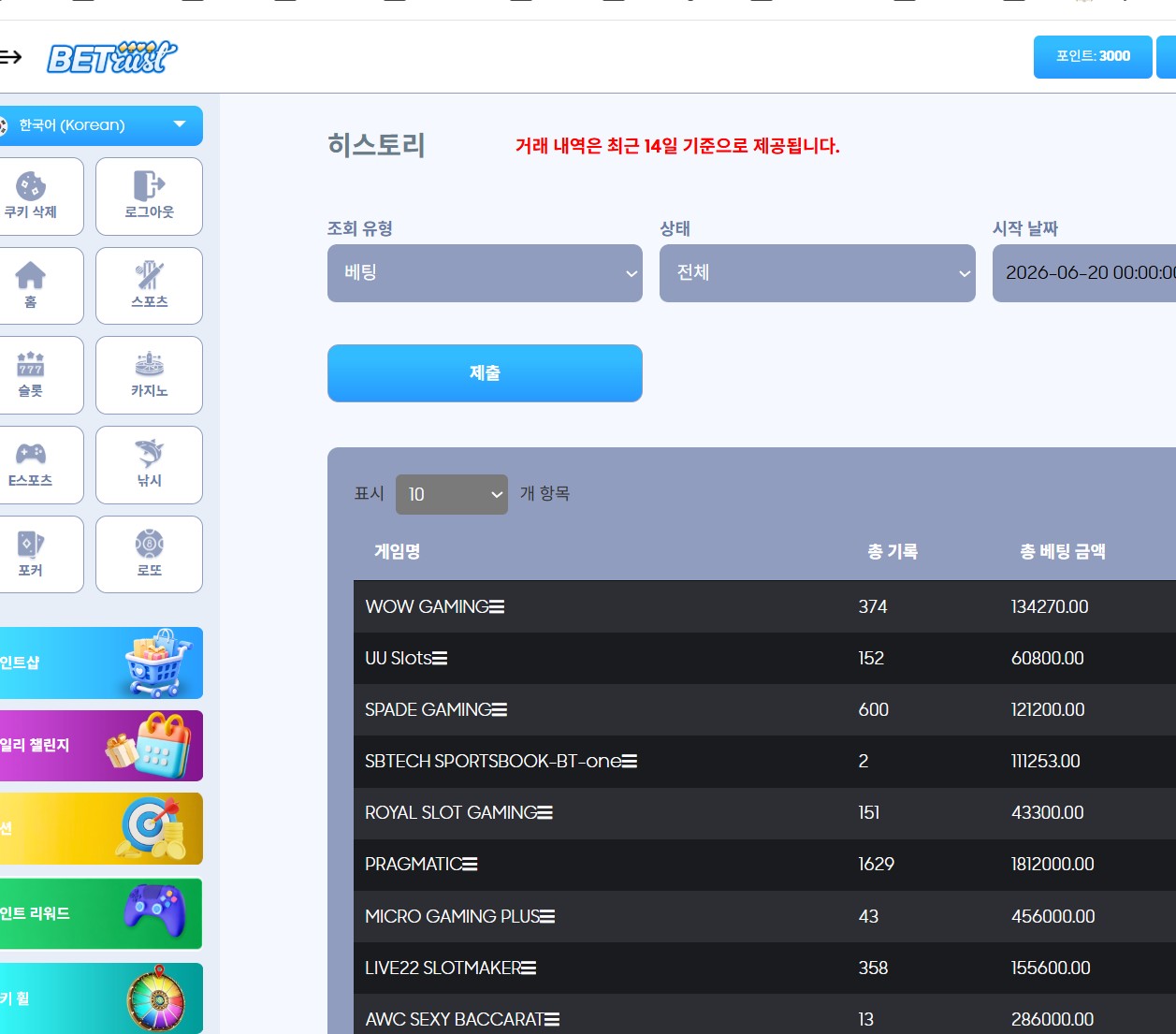Expand WOW GAMING row details icon

pyautogui.click(x=497, y=607)
